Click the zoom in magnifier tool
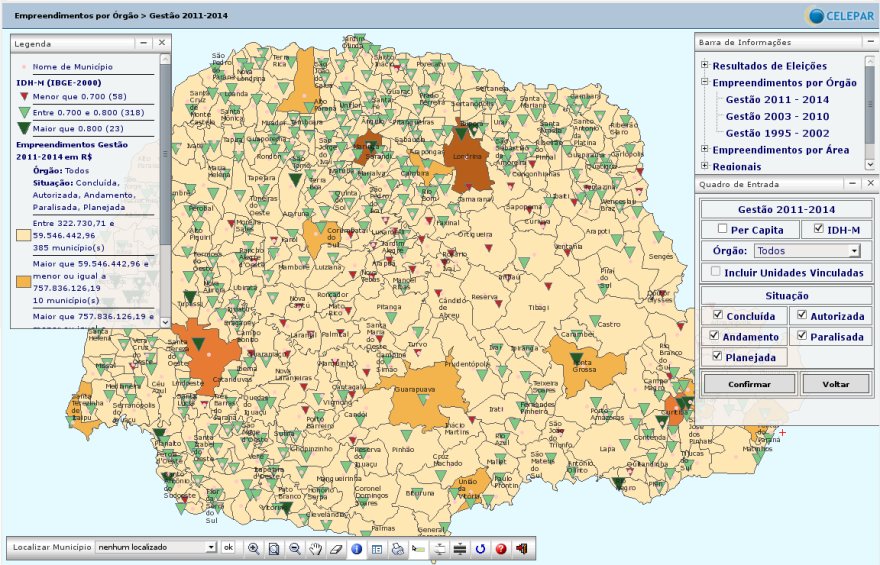The image size is (880, 565). (x=254, y=548)
